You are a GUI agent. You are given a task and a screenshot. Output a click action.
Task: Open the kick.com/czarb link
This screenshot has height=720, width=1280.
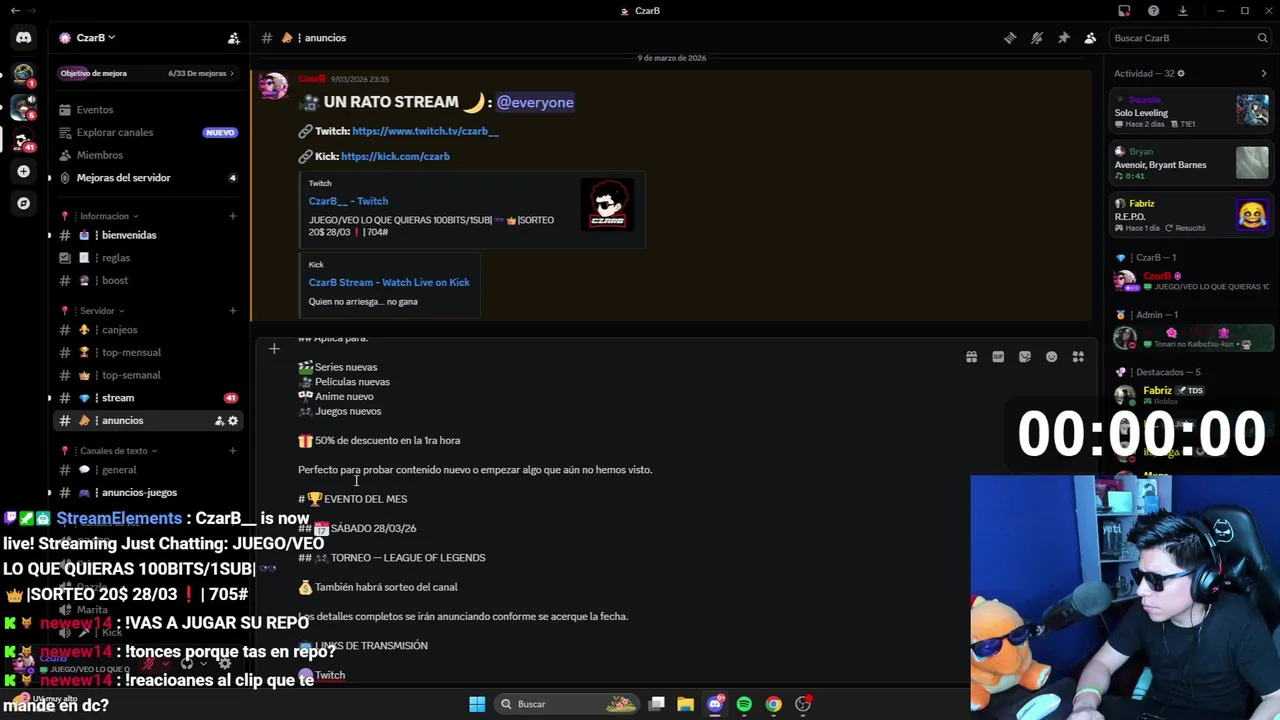(x=395, y=156)
